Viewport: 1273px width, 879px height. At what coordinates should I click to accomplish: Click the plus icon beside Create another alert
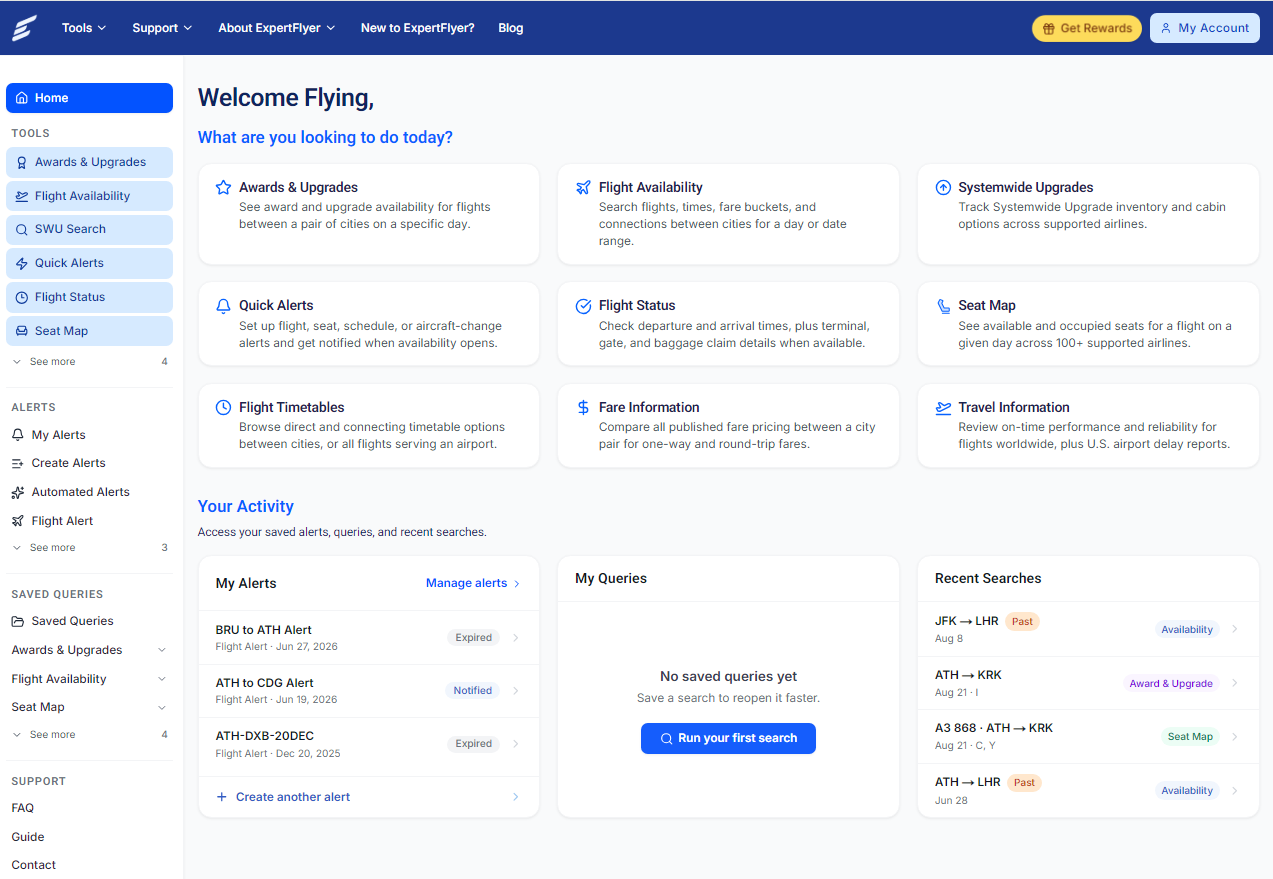[222, 797]
